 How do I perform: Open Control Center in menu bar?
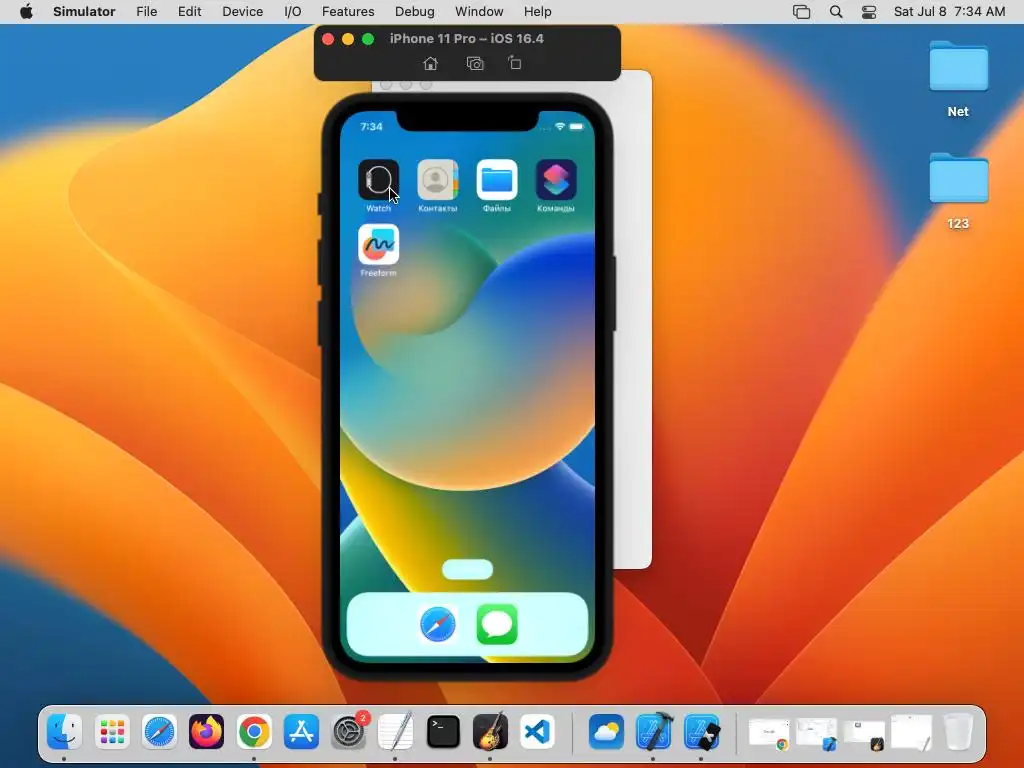pyautogui.click(x=869, y=12)
